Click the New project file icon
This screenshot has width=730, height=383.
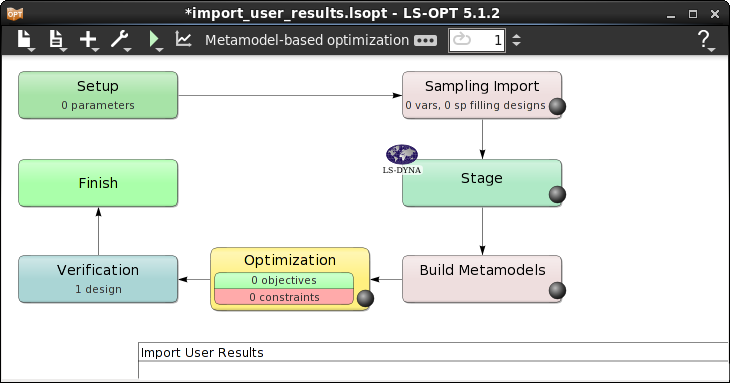[x=24, y=39]
